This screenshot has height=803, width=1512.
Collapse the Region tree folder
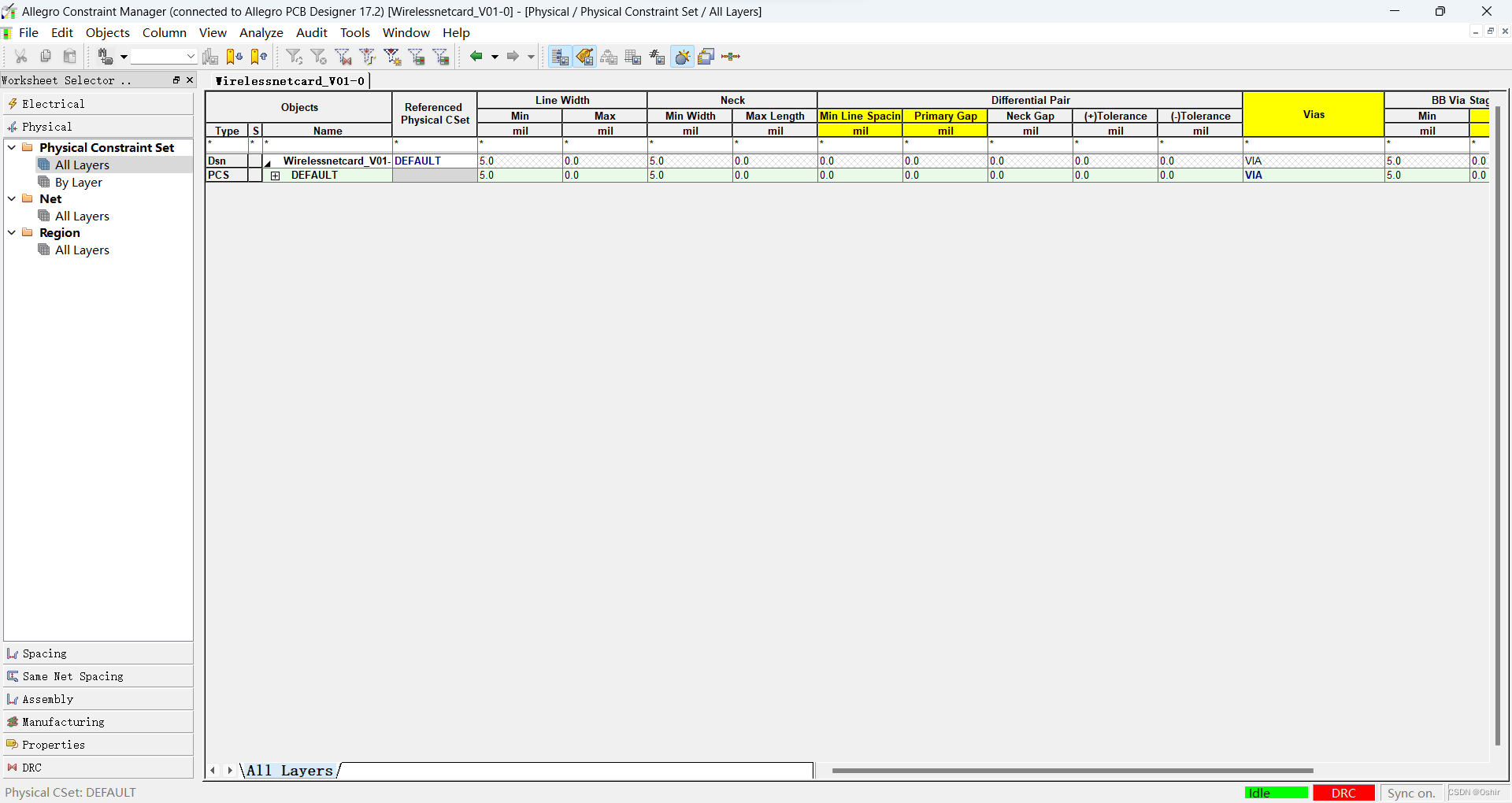pyautogui.click(x=12, y=232)
